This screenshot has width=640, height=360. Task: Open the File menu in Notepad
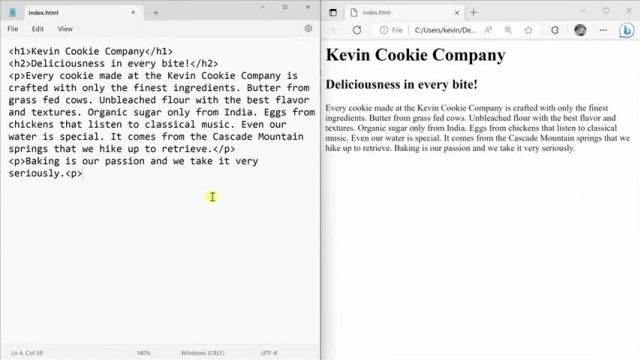[x=13, y=29]
